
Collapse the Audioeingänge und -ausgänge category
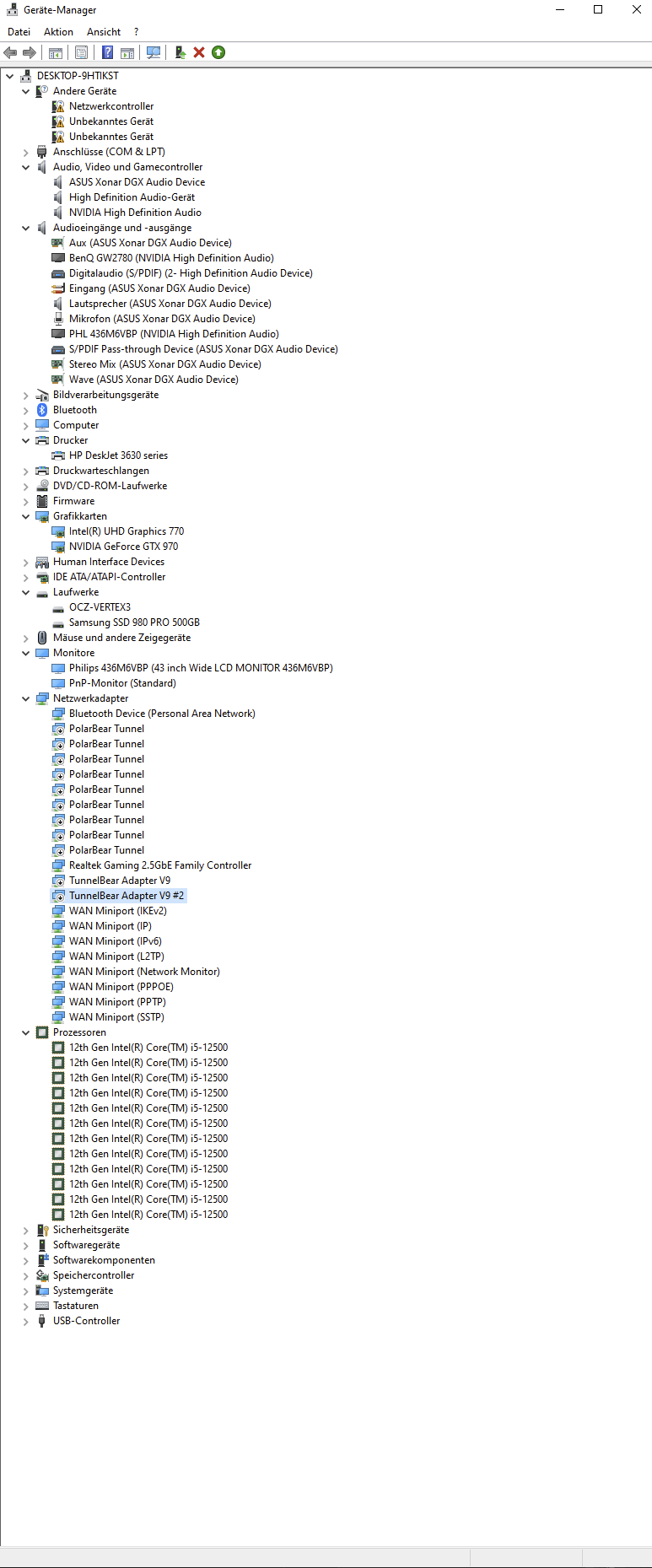(x=25, y=228)
